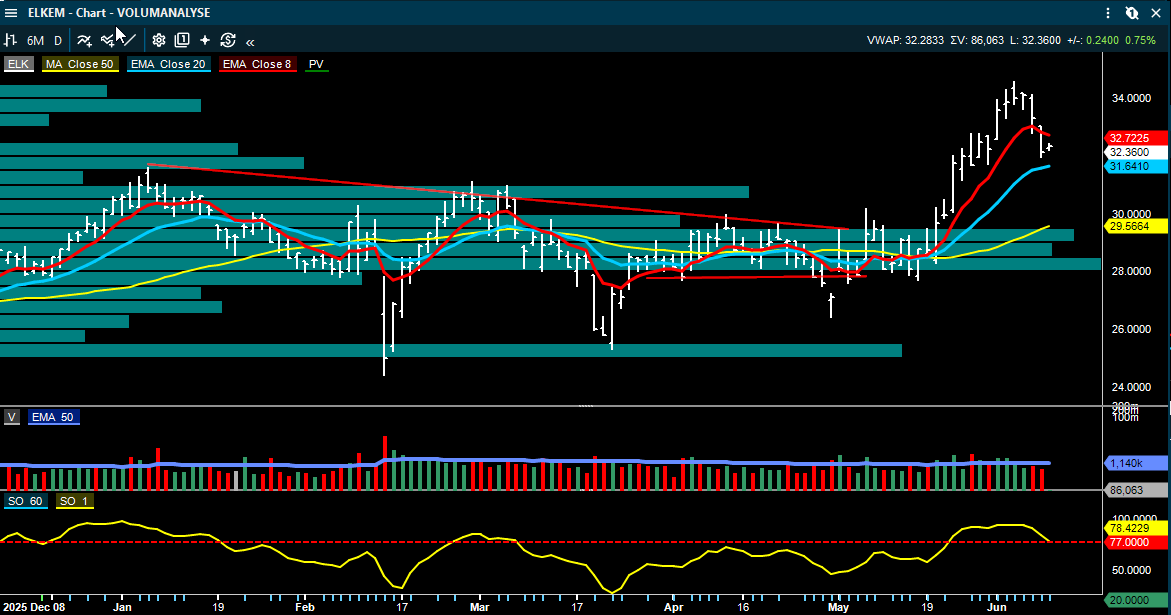The width and height of the screenshot is (1171, 615).
Task: Open the hamburger menu beside ELKEM title
Action: point(11,13)
